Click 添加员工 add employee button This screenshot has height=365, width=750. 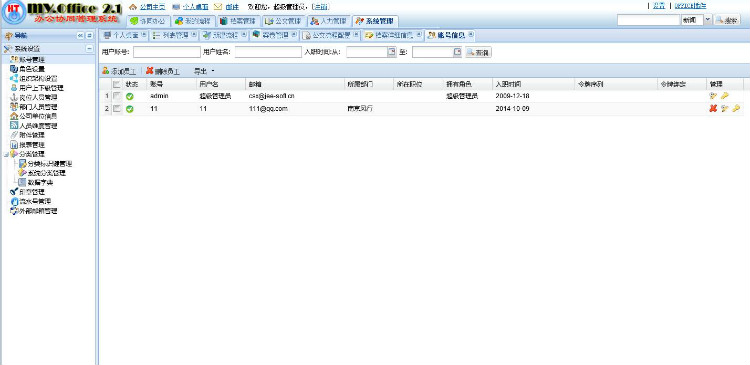[119, 71]
